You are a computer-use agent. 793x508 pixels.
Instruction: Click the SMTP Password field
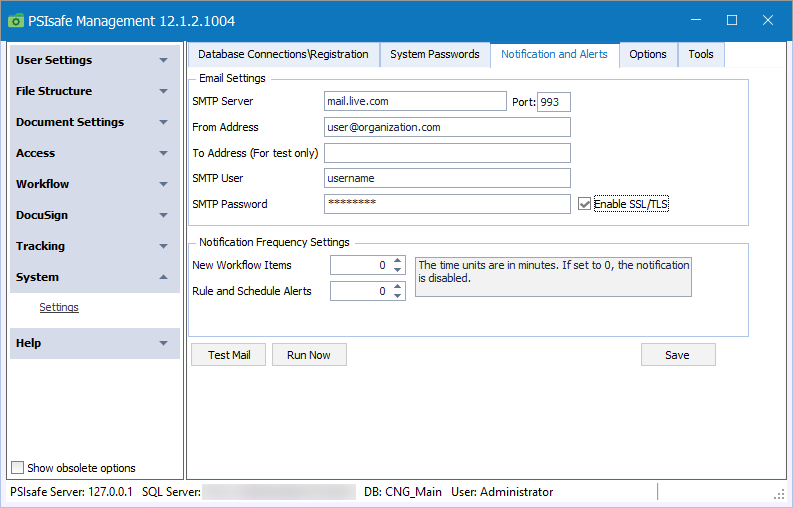coord(447,204)
